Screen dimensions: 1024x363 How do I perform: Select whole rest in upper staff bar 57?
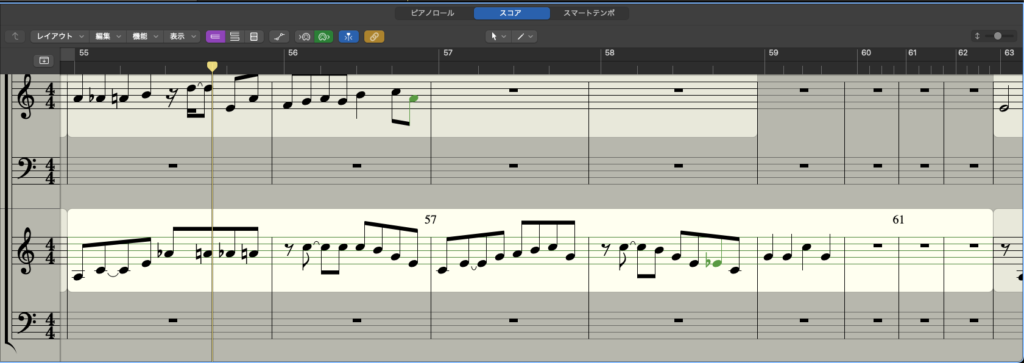coord(512,90)
